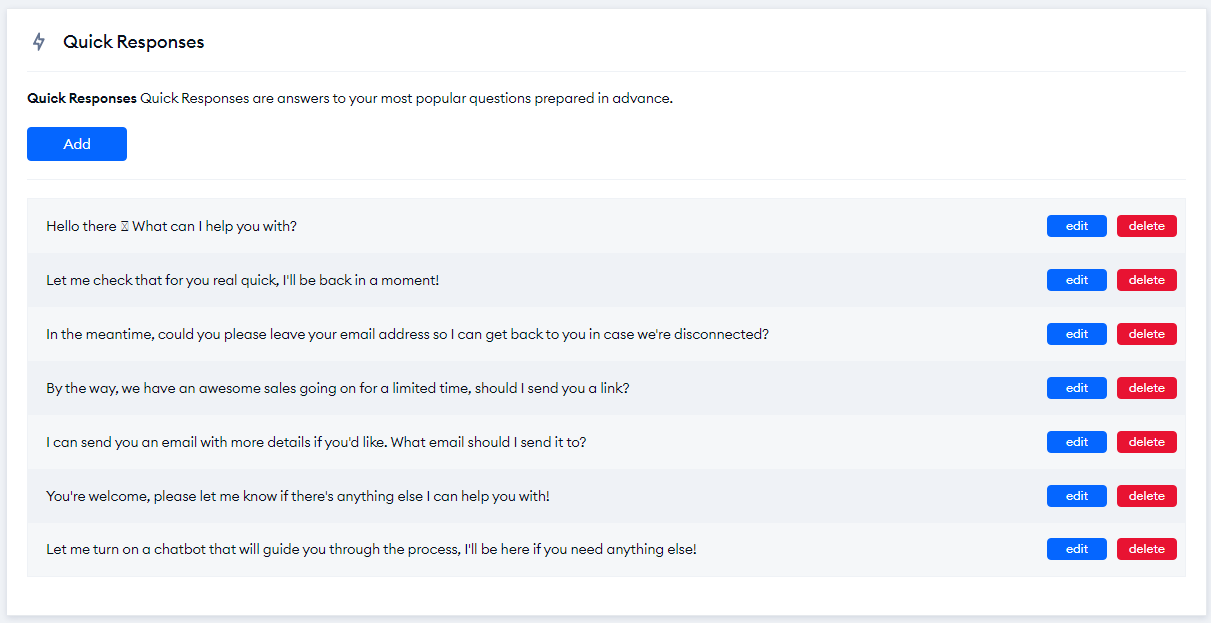Delete the 'Let me check that' response

click(x=1146, y=280)
